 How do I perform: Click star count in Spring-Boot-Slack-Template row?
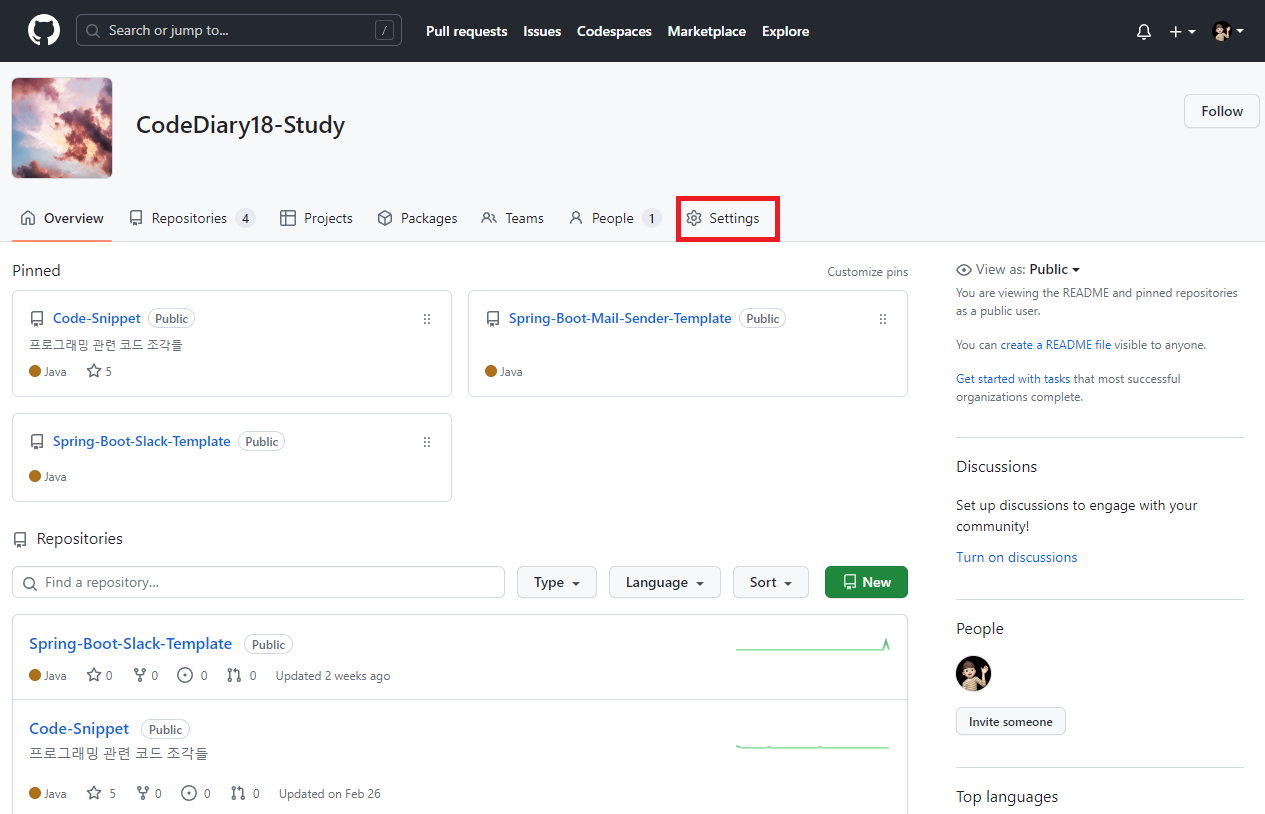pos(100,676)
